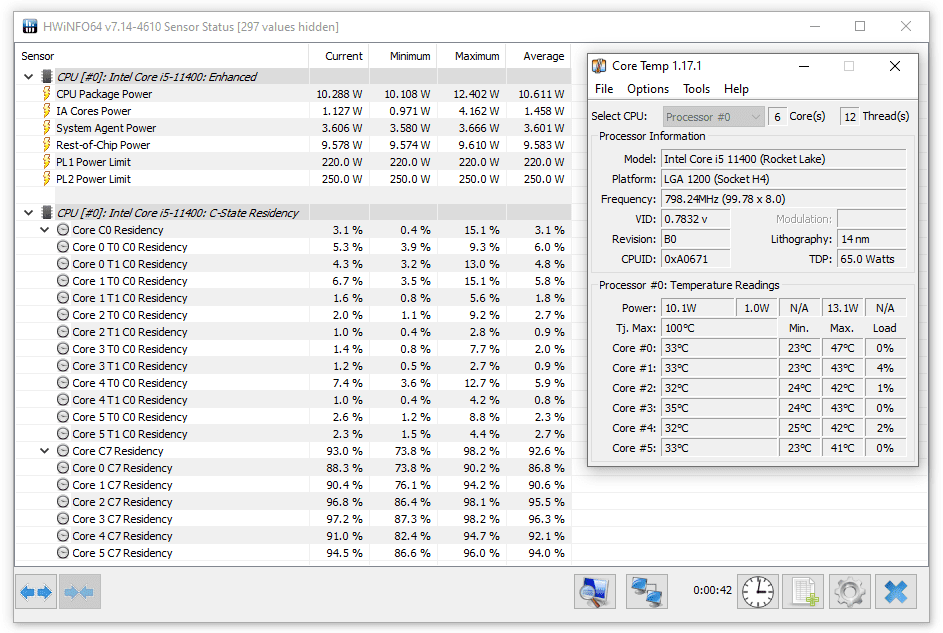Click the Core 3 C7 Residency circle icon
The width and height of the screenshot is (943, 633).
tap(63, 519)
